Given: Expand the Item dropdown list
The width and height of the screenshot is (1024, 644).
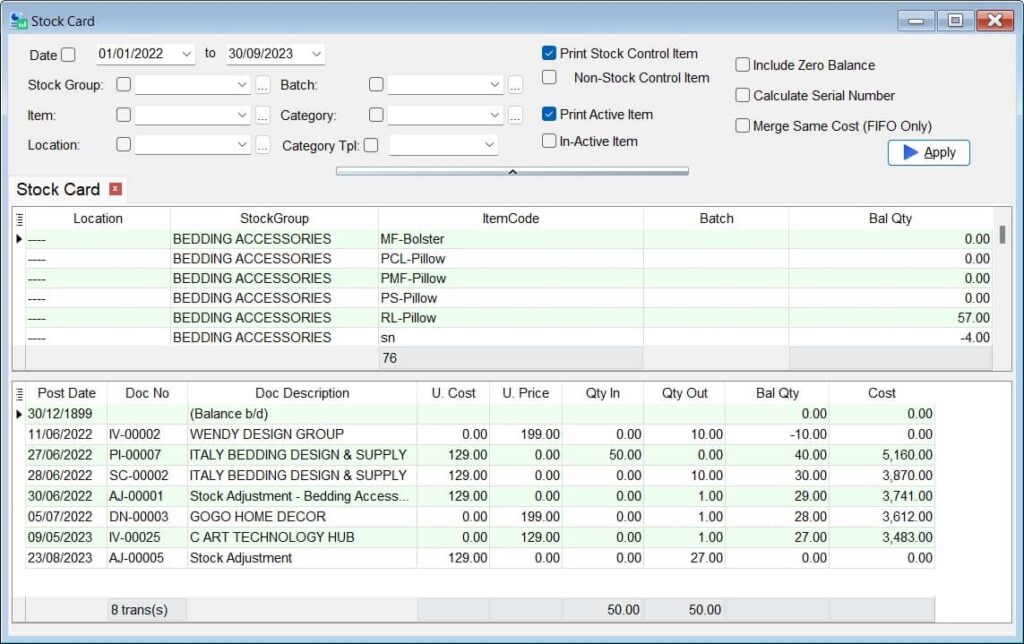Looking at the screenshot, I should pyautogui.click(x=242, y=114).
